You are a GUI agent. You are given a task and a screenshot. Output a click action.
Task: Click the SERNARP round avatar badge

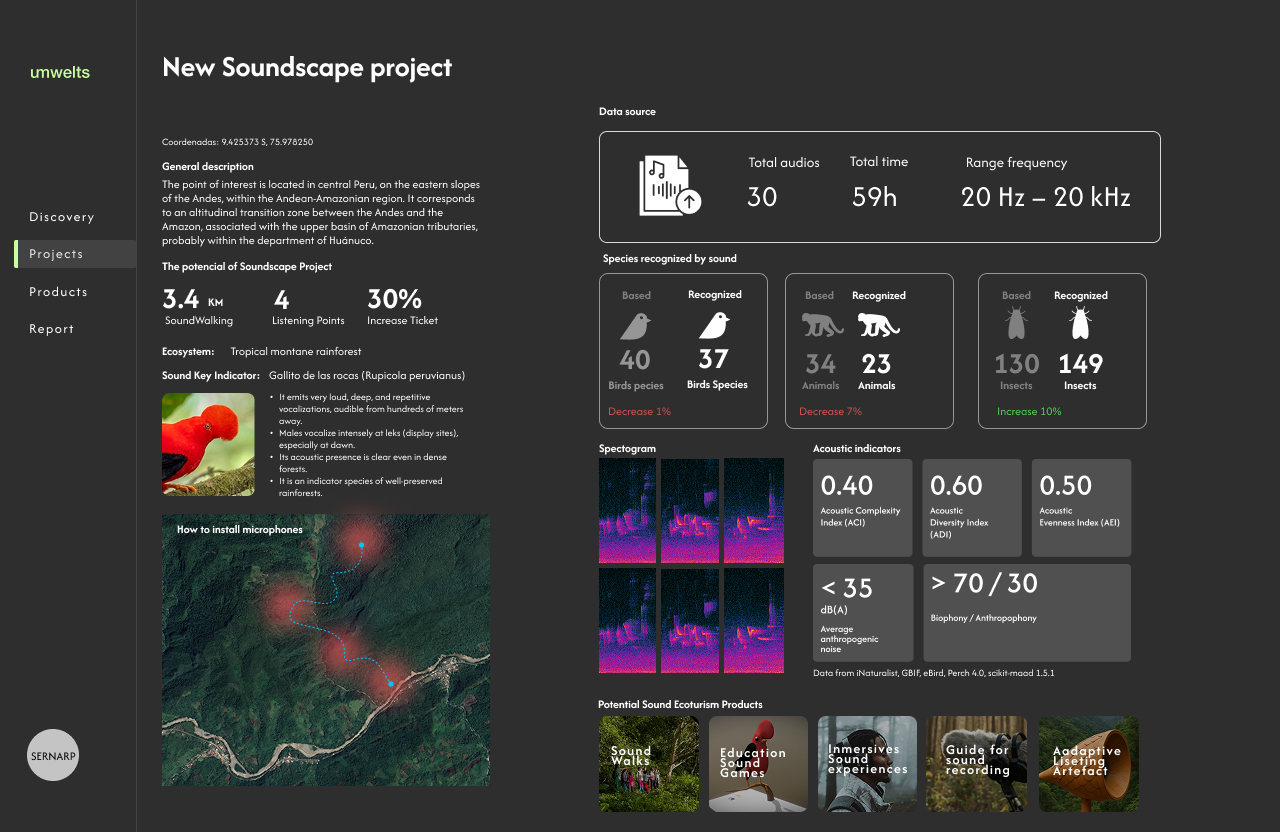tap(53, 755)
